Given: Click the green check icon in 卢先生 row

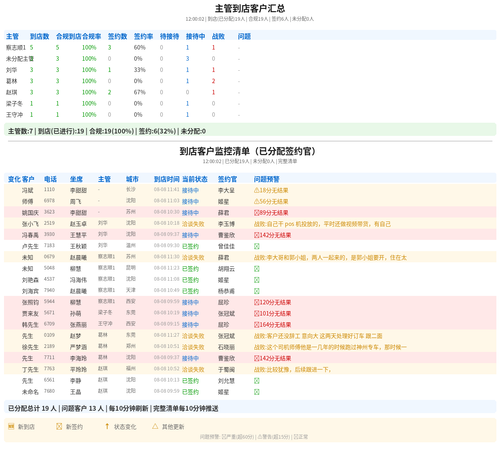Looking at the screenshot, I should pos(257,246).
